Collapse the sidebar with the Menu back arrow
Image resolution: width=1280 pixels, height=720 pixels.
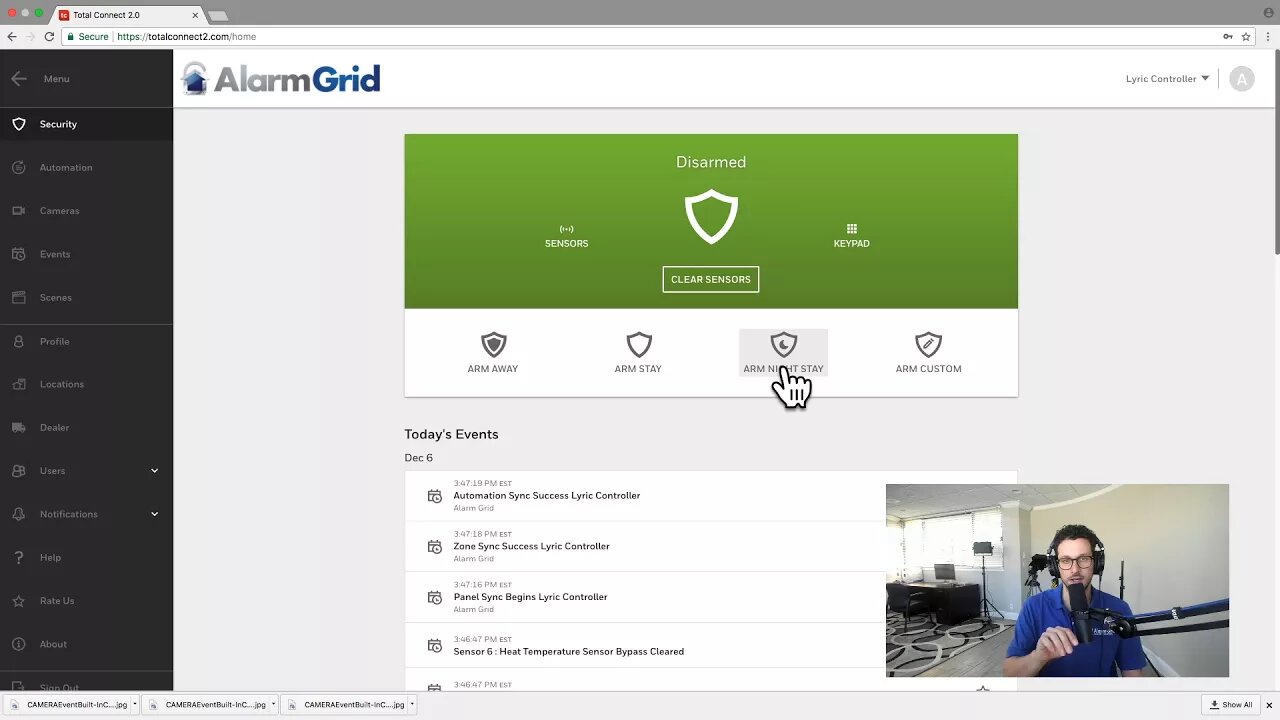[x=19, y=79]
